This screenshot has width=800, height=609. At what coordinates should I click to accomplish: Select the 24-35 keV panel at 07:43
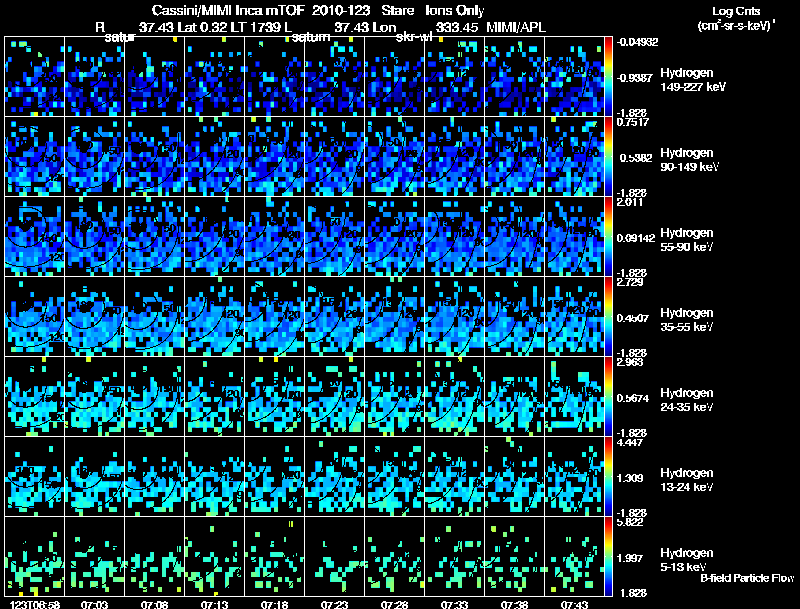pos(574,396)
